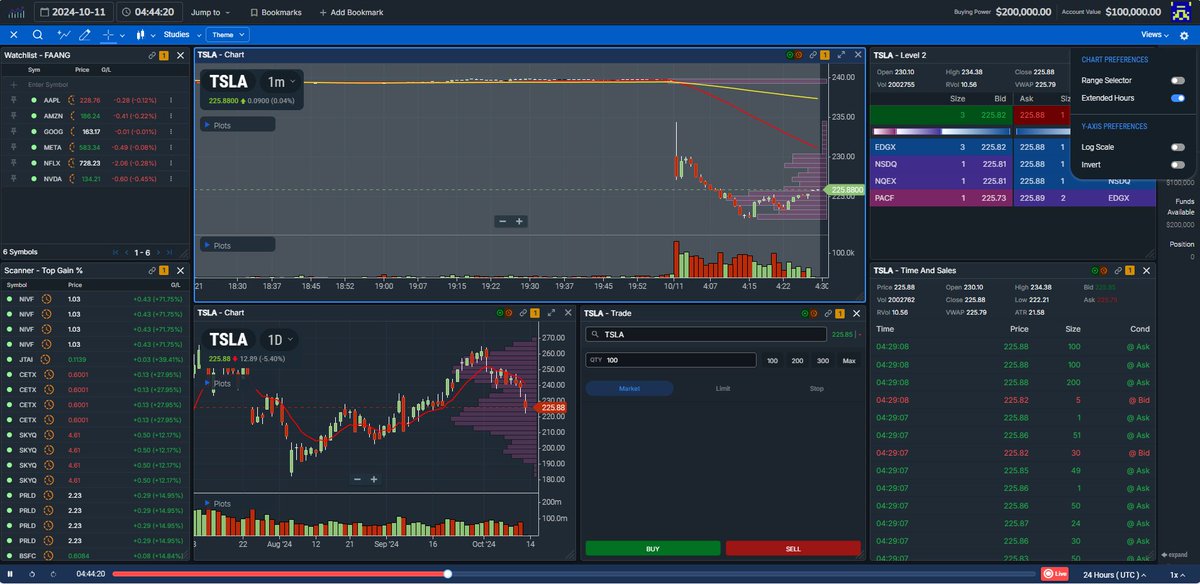Viewport: 1200px width, 584px height.
Task: Expand Plots section on the 1m price chart
Action: (238, 125)
